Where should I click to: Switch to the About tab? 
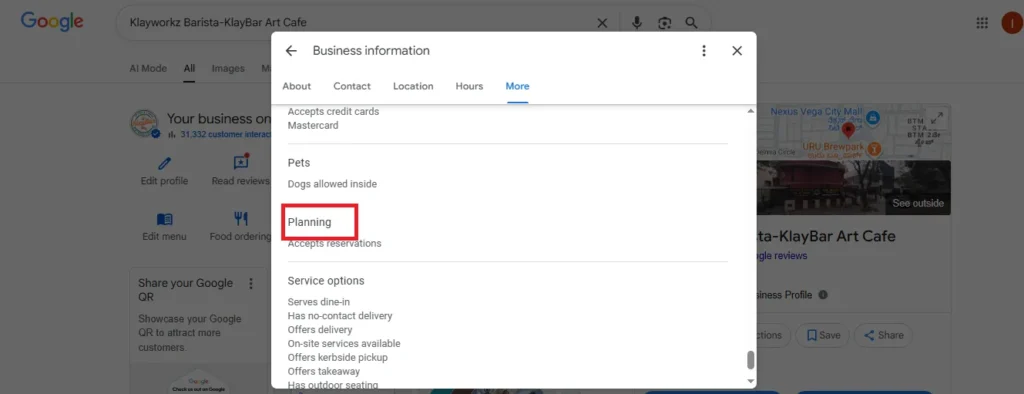296,86
